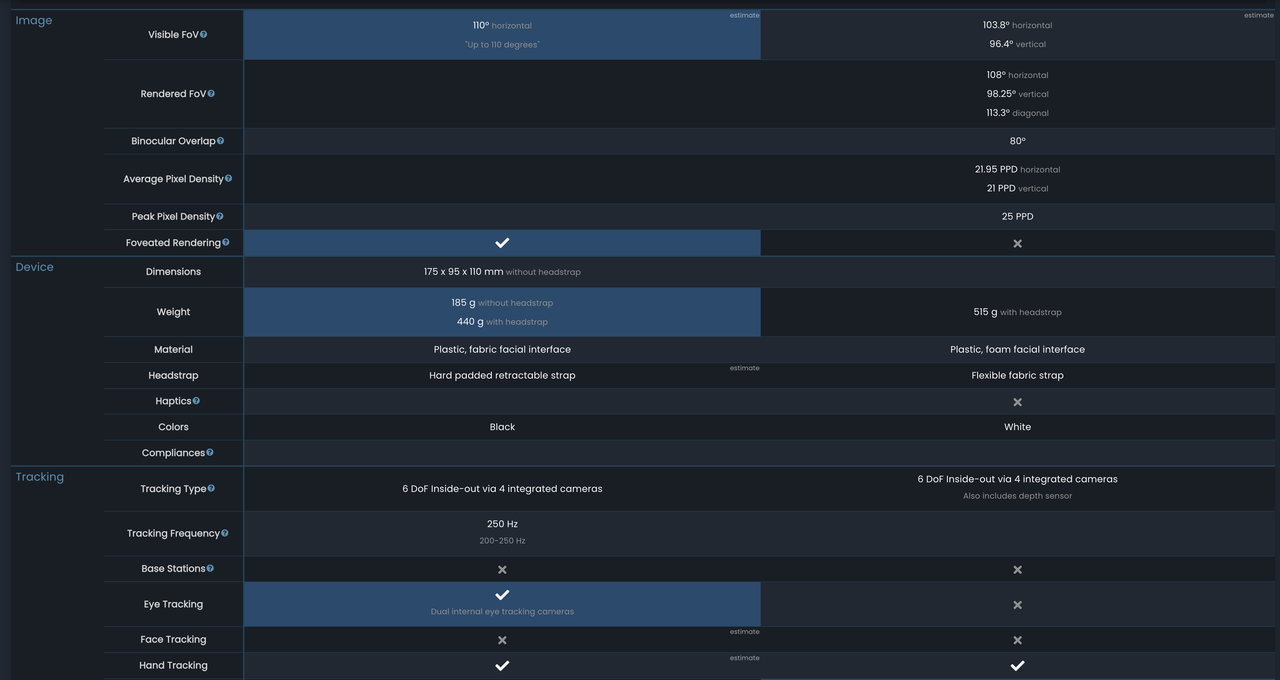Select 'Flexible fabric strap' cell
Viewport: 1280px width, 680px height.
point(1017,375)
